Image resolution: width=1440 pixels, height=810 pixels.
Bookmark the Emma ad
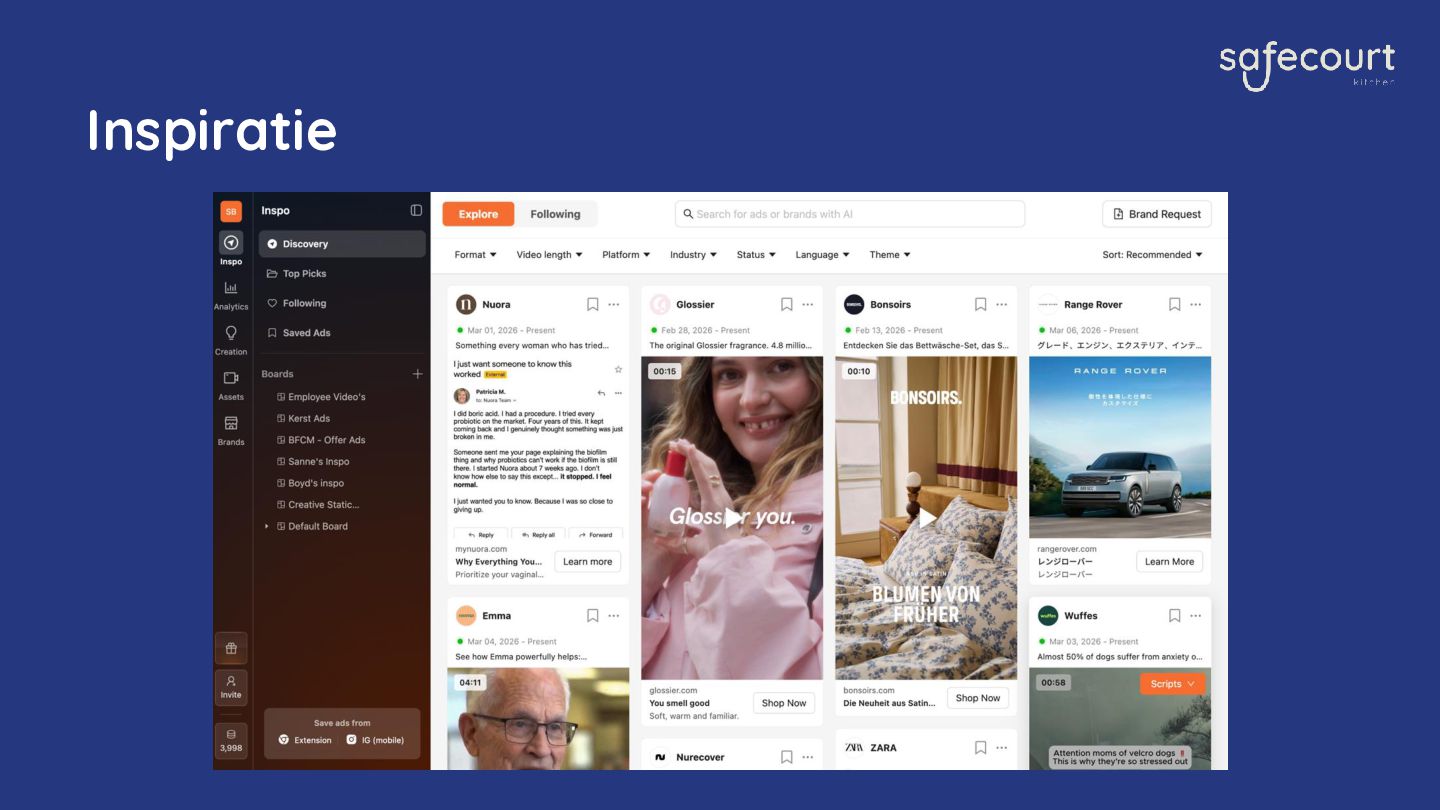592,616
